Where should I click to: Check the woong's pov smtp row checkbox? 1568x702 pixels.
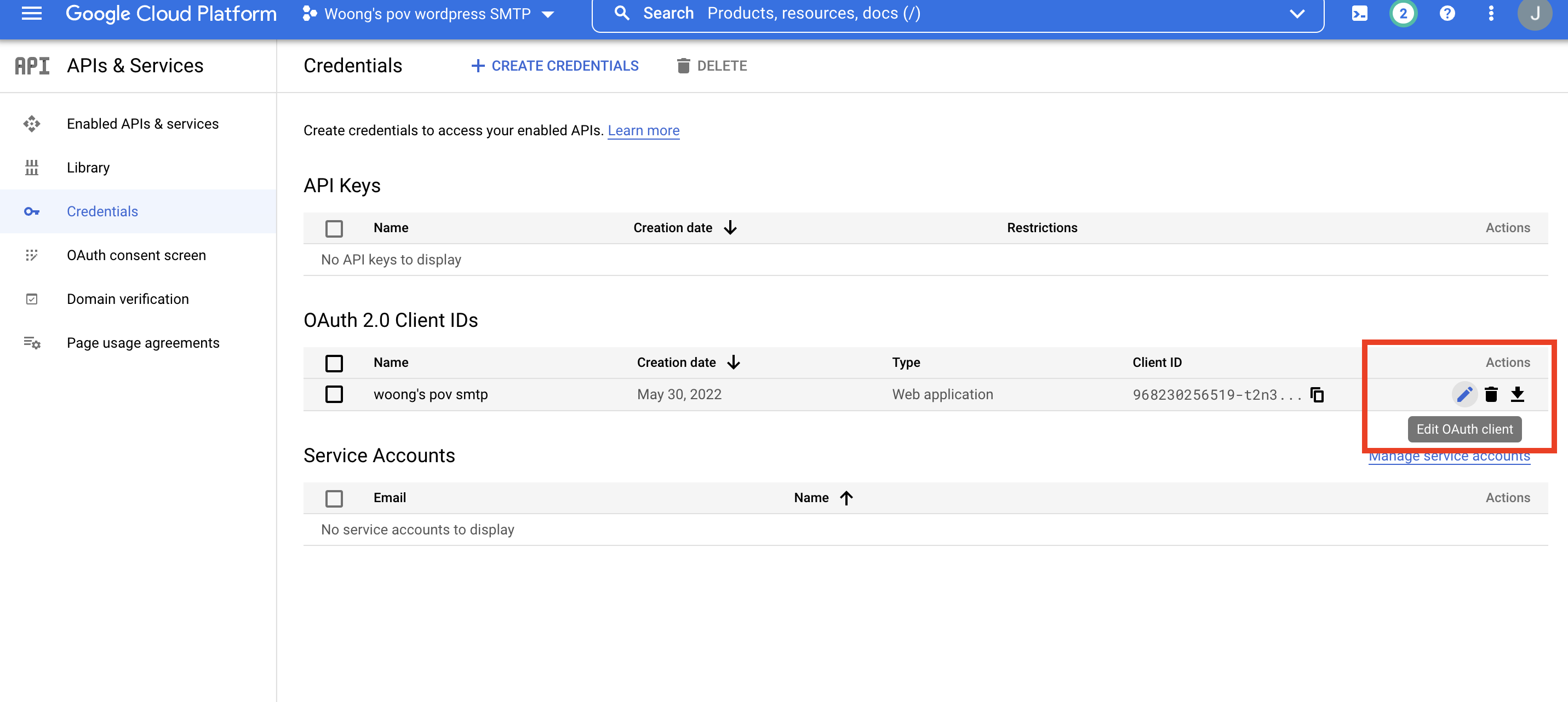334,394
